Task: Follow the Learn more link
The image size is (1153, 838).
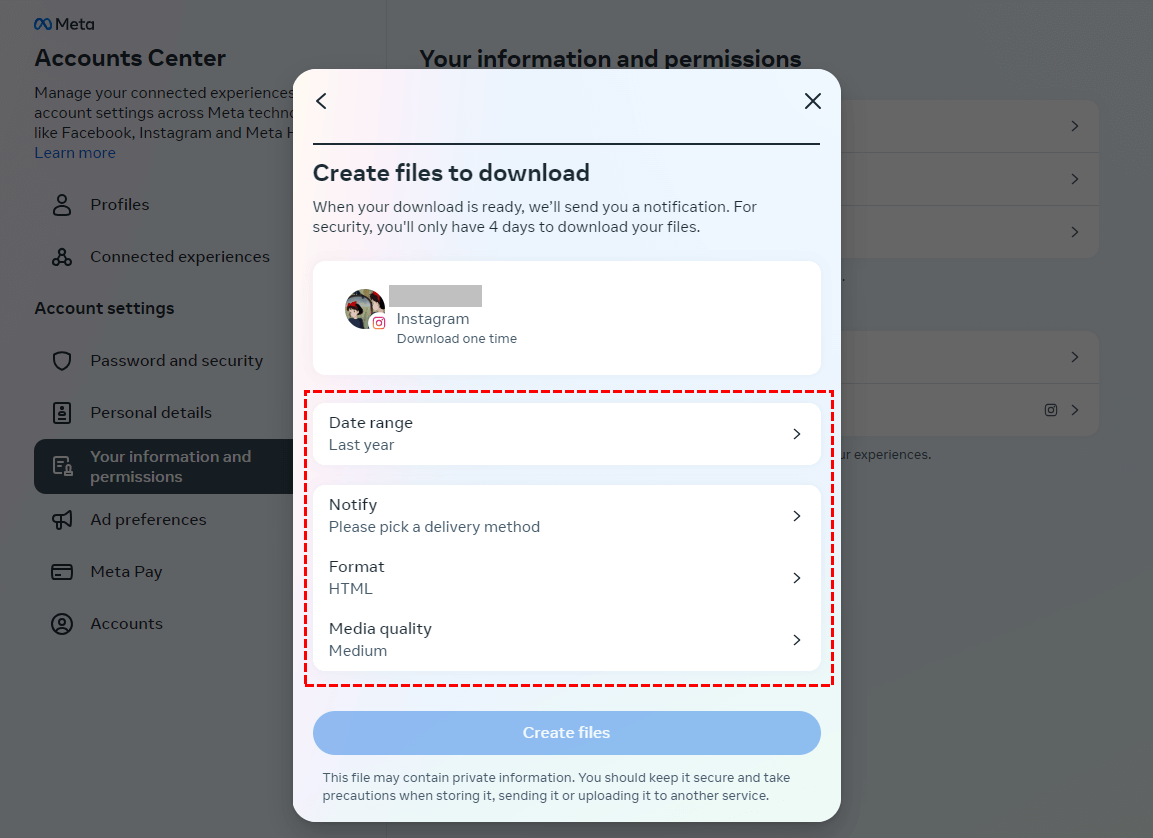Action: (75, 153)
